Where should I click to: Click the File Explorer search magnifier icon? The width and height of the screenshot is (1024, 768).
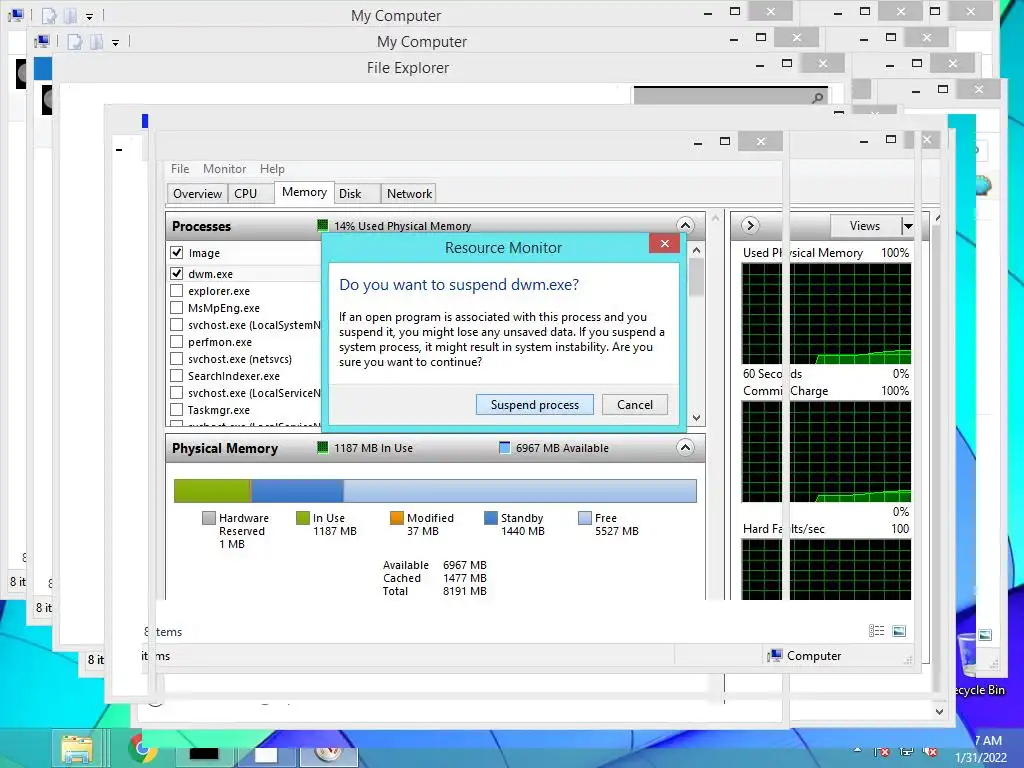pyautogui.click(x=818, y=97)
